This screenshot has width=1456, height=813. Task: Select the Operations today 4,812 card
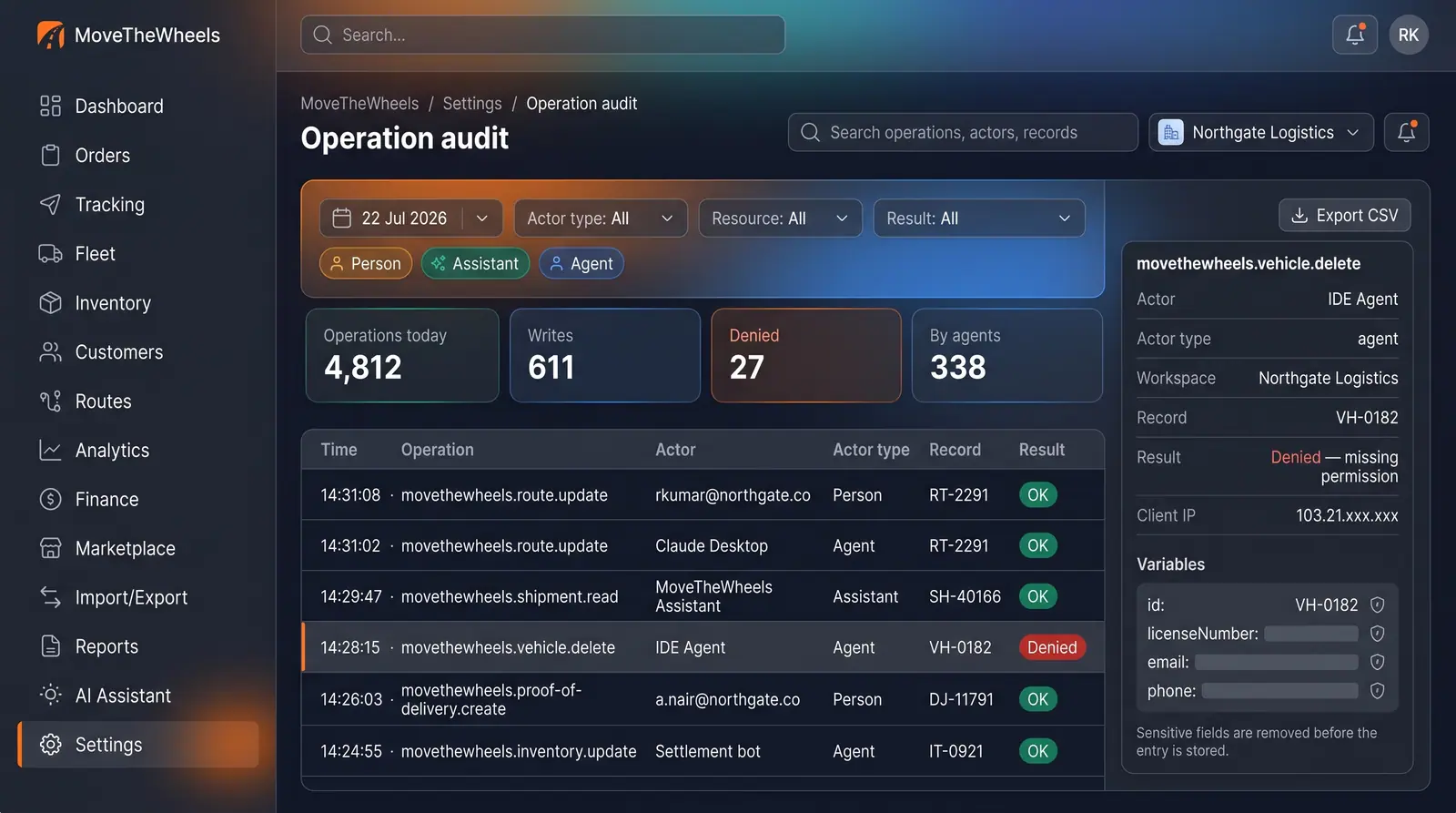402,355
